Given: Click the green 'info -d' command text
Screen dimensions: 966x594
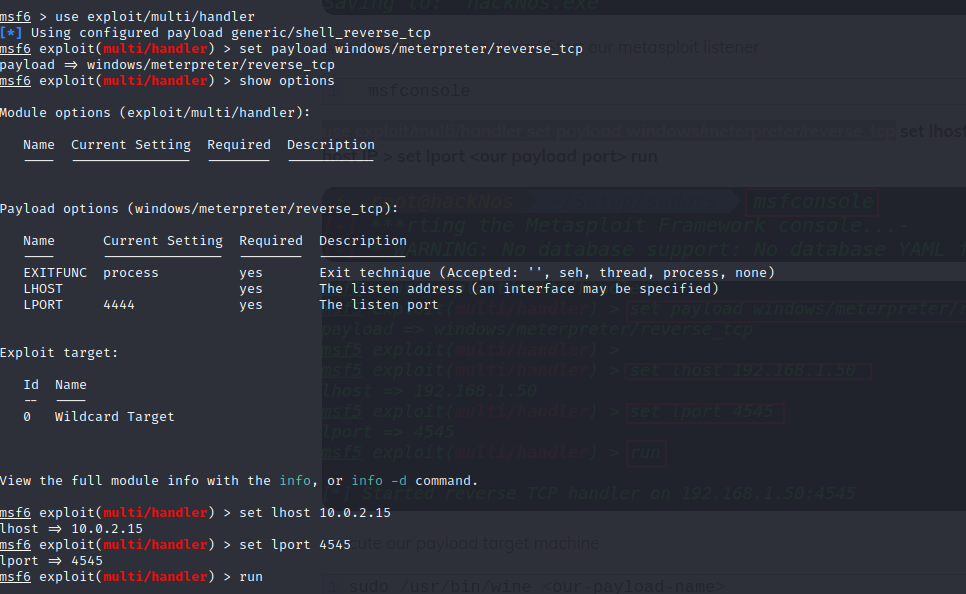Looking at the screenshot, I should pos(379,481).
